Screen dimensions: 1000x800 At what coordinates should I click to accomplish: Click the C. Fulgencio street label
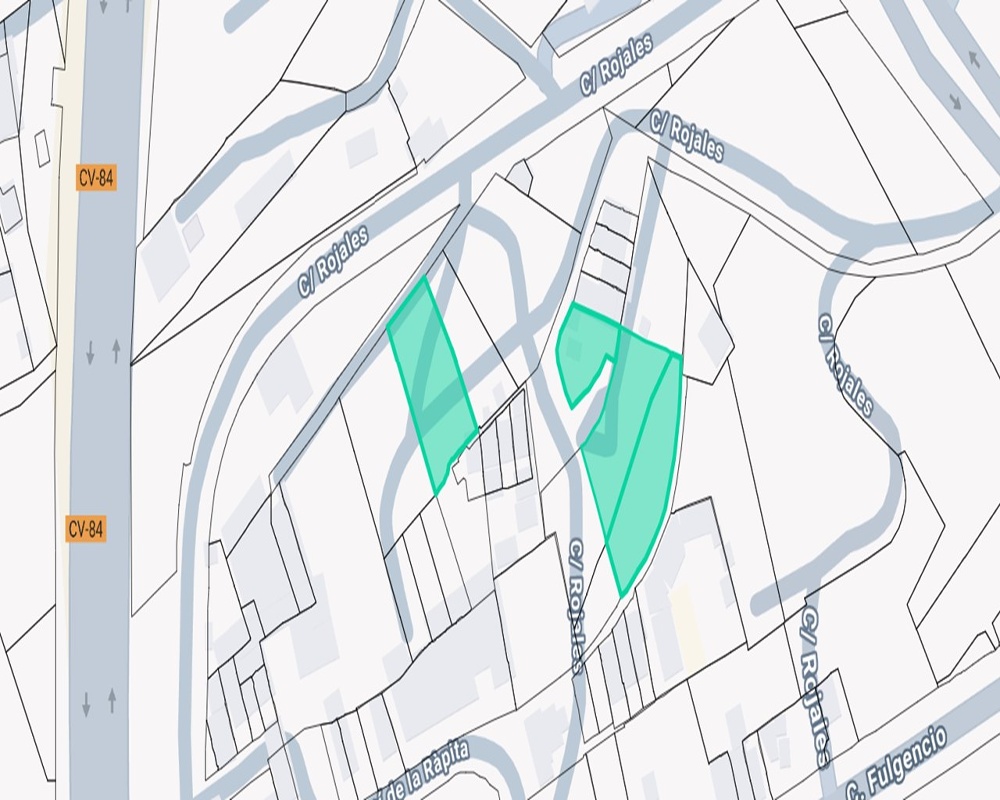pos(897,764)
